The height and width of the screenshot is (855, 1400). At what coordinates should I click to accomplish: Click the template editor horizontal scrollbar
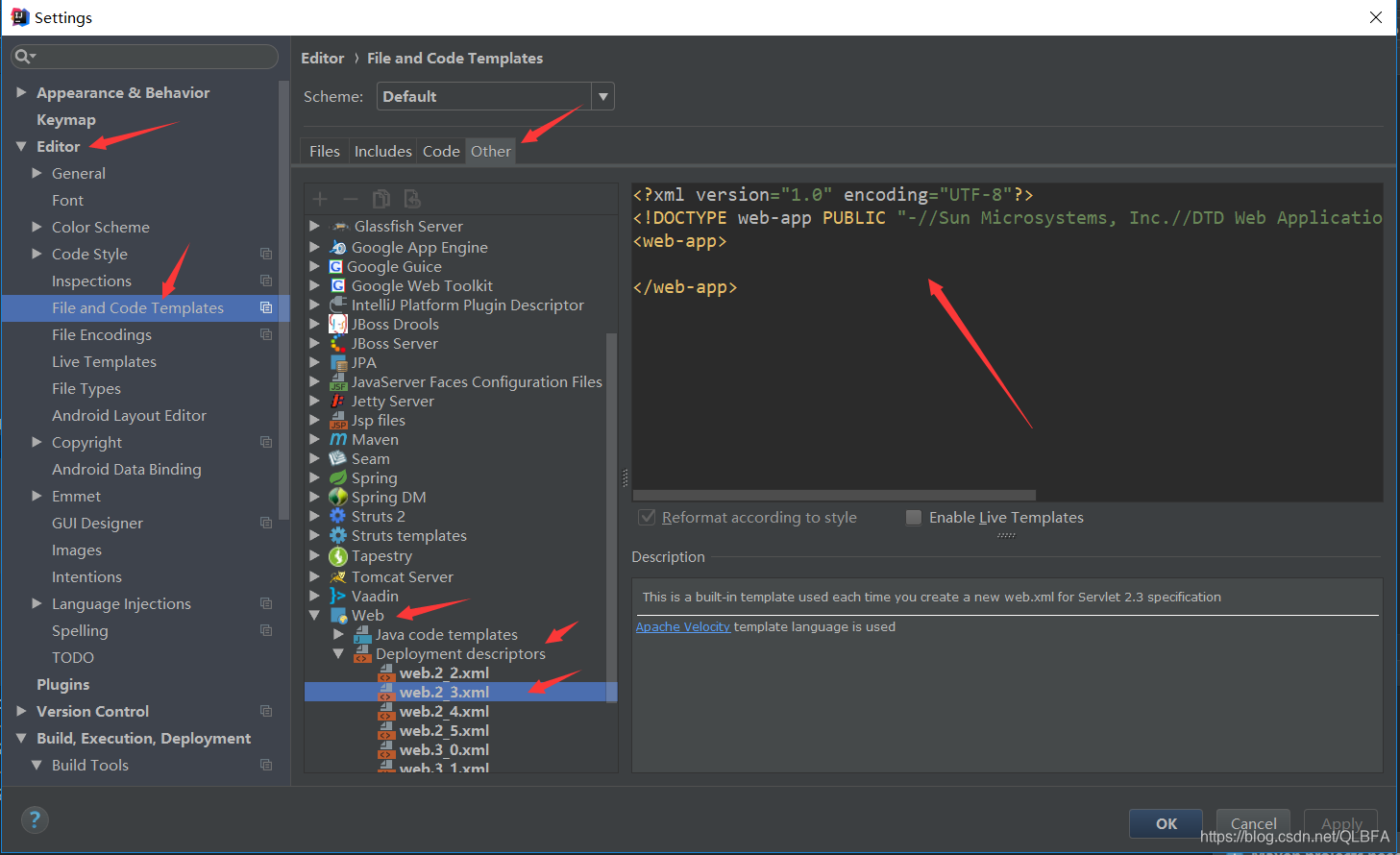[834, 496]
